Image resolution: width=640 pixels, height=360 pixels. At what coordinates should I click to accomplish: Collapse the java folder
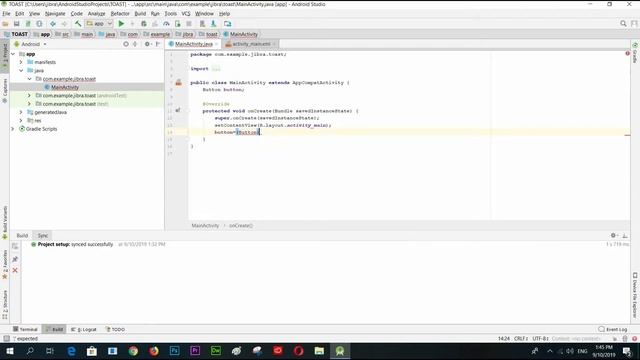pyautogui.click(x=21, y=71)
